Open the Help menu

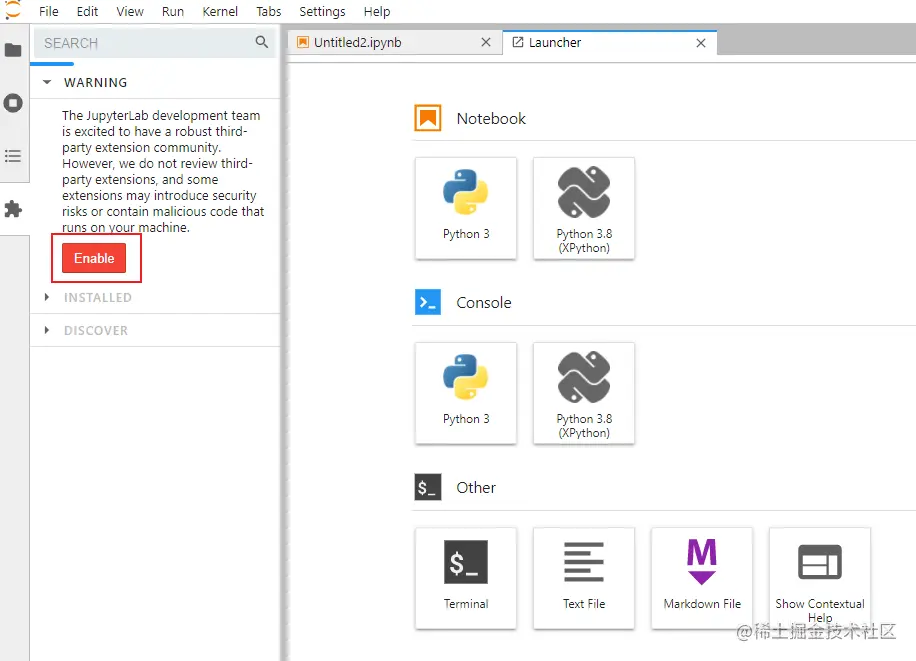[377, 12]
